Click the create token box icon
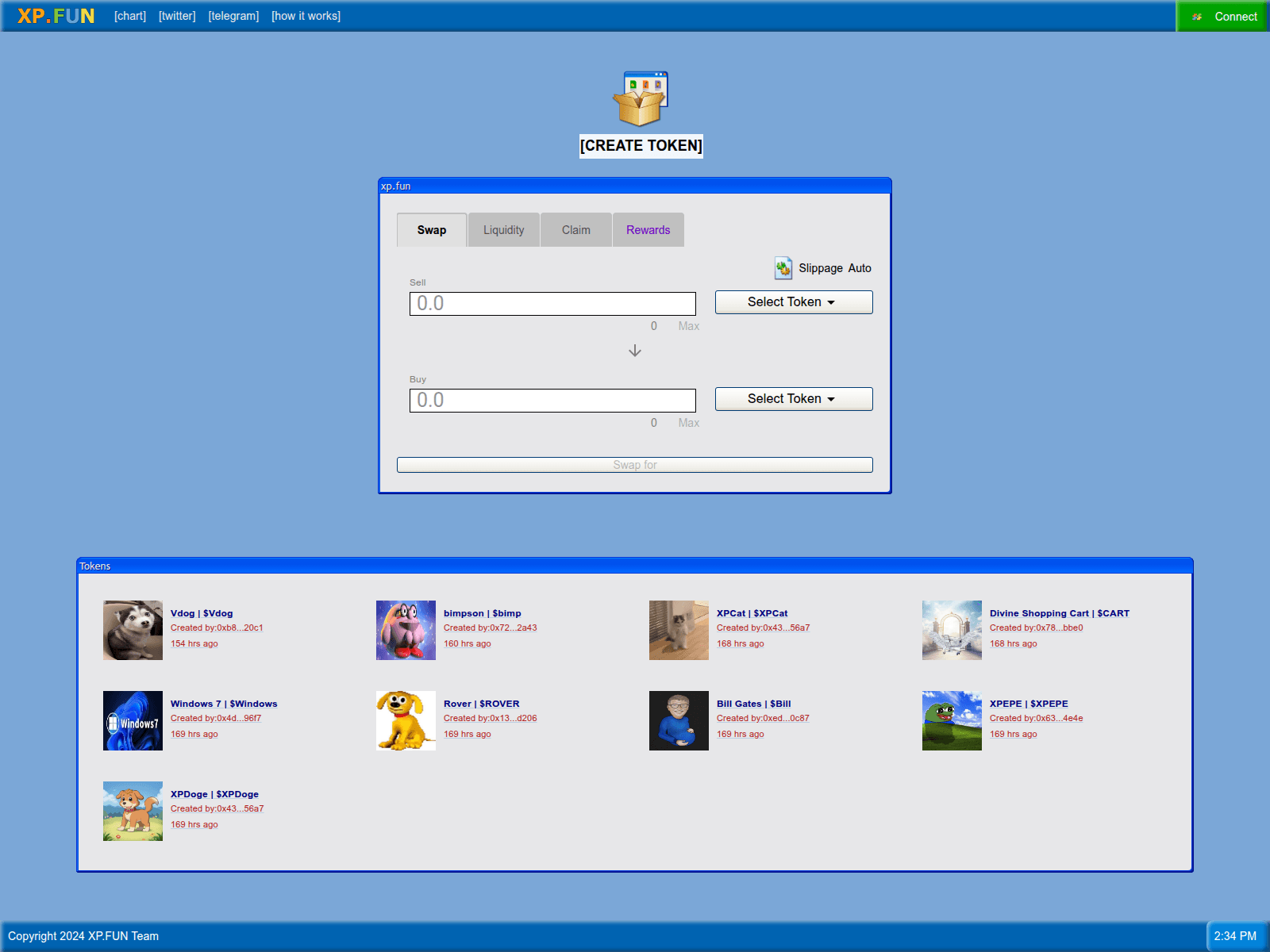Image resolution: width=1270 pixels, height=952 pixels. coord(640,98)
